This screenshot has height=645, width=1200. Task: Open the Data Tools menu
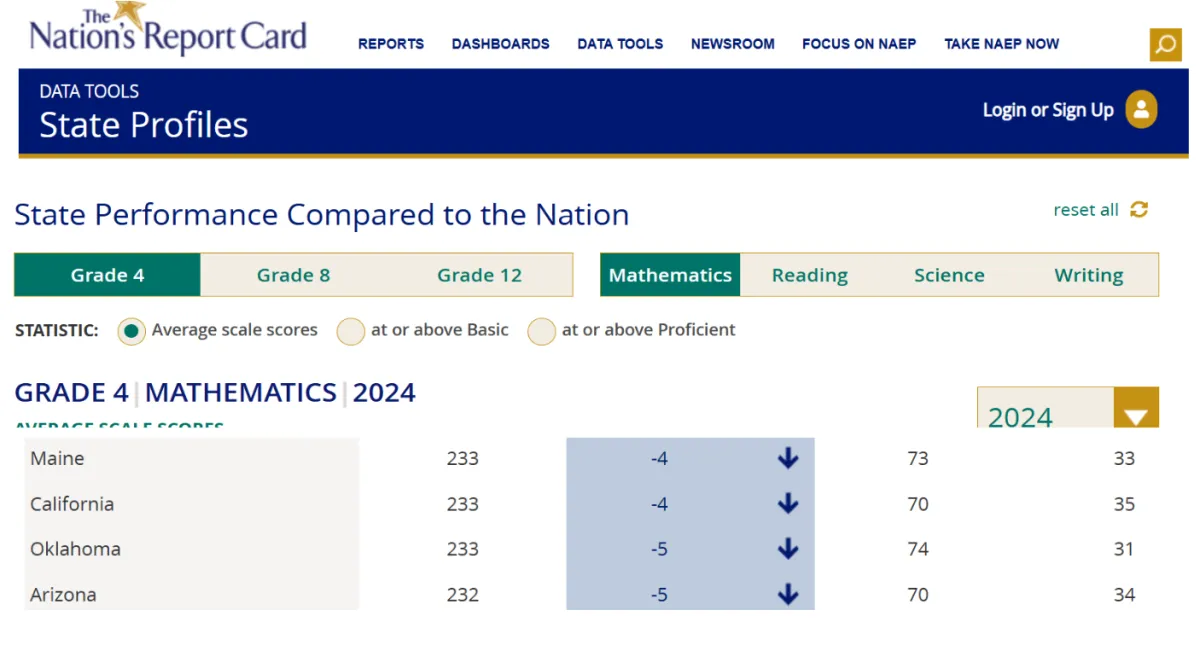click(620, 44)
